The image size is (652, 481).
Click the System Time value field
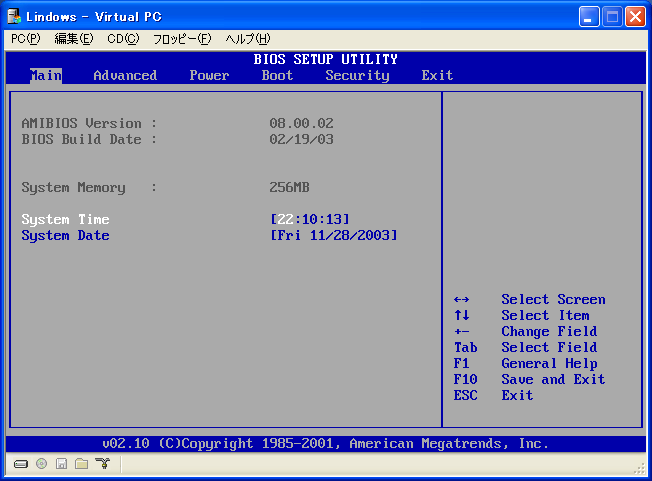[310, 219]
